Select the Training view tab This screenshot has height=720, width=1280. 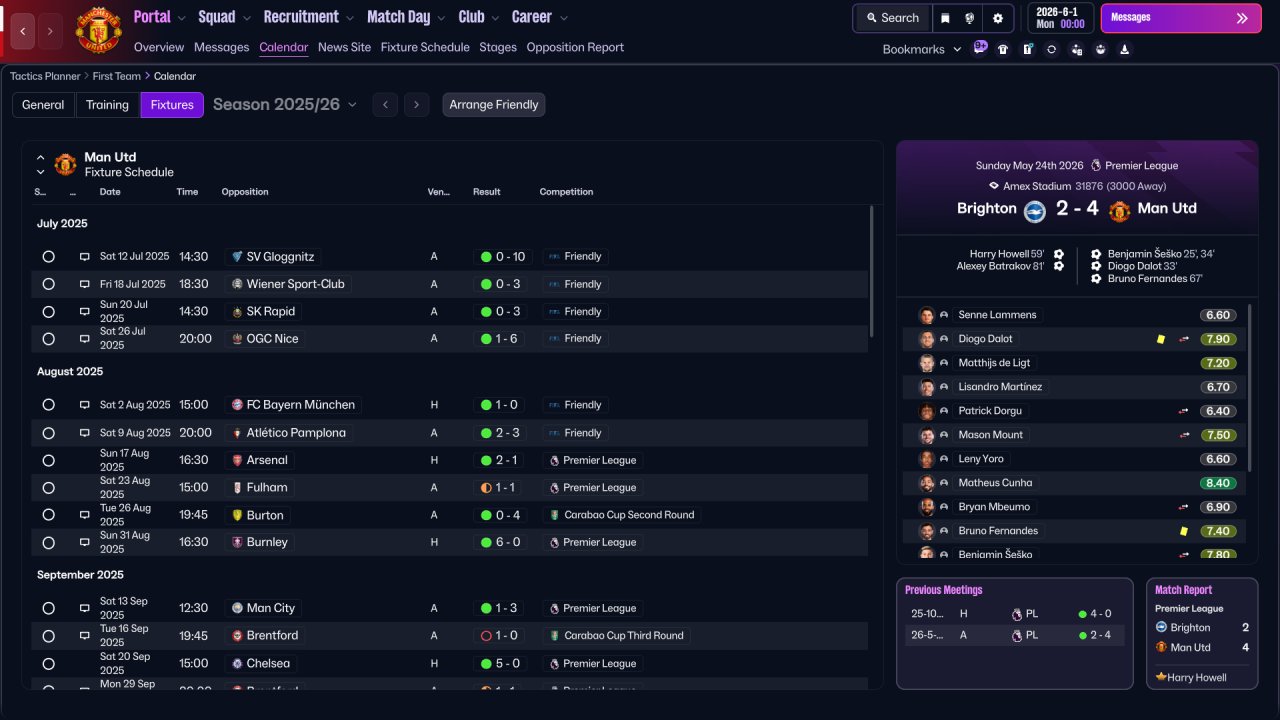coord(107,105)
